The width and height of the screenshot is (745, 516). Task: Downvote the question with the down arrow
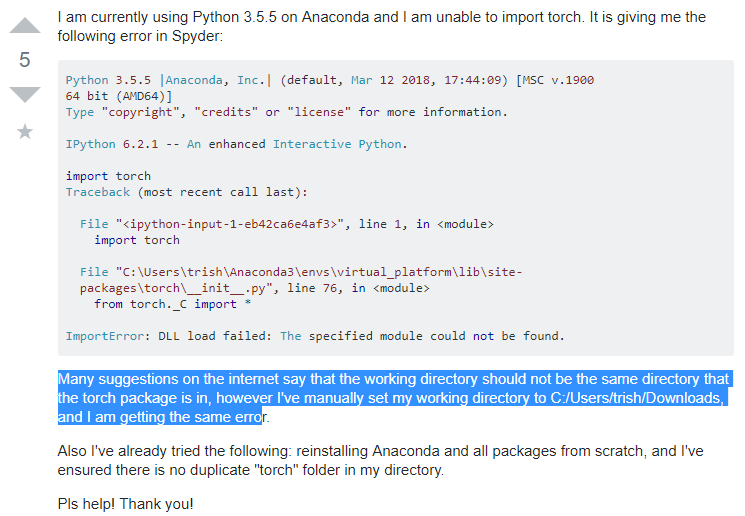pyautogui.click(x=25, y=94)
